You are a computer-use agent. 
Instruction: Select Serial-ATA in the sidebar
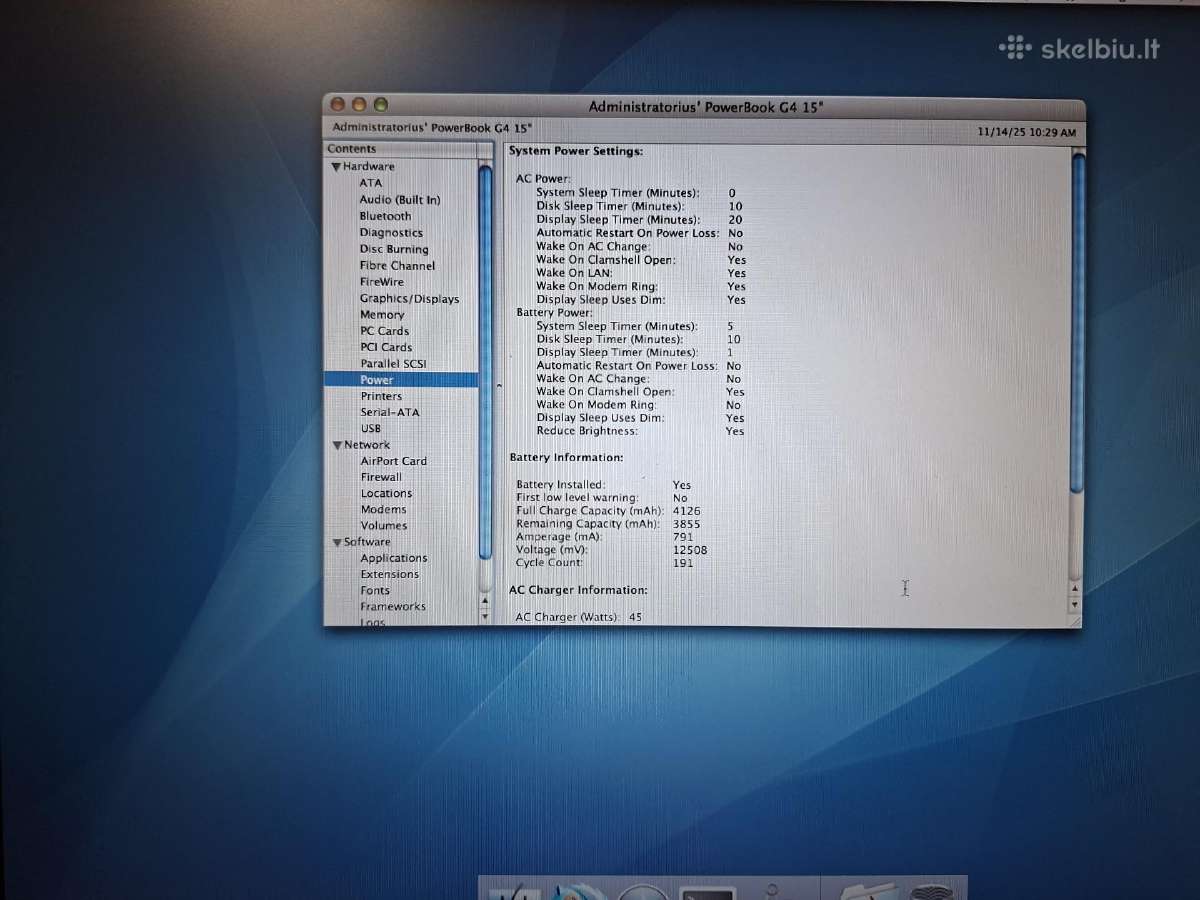(390, 412)
